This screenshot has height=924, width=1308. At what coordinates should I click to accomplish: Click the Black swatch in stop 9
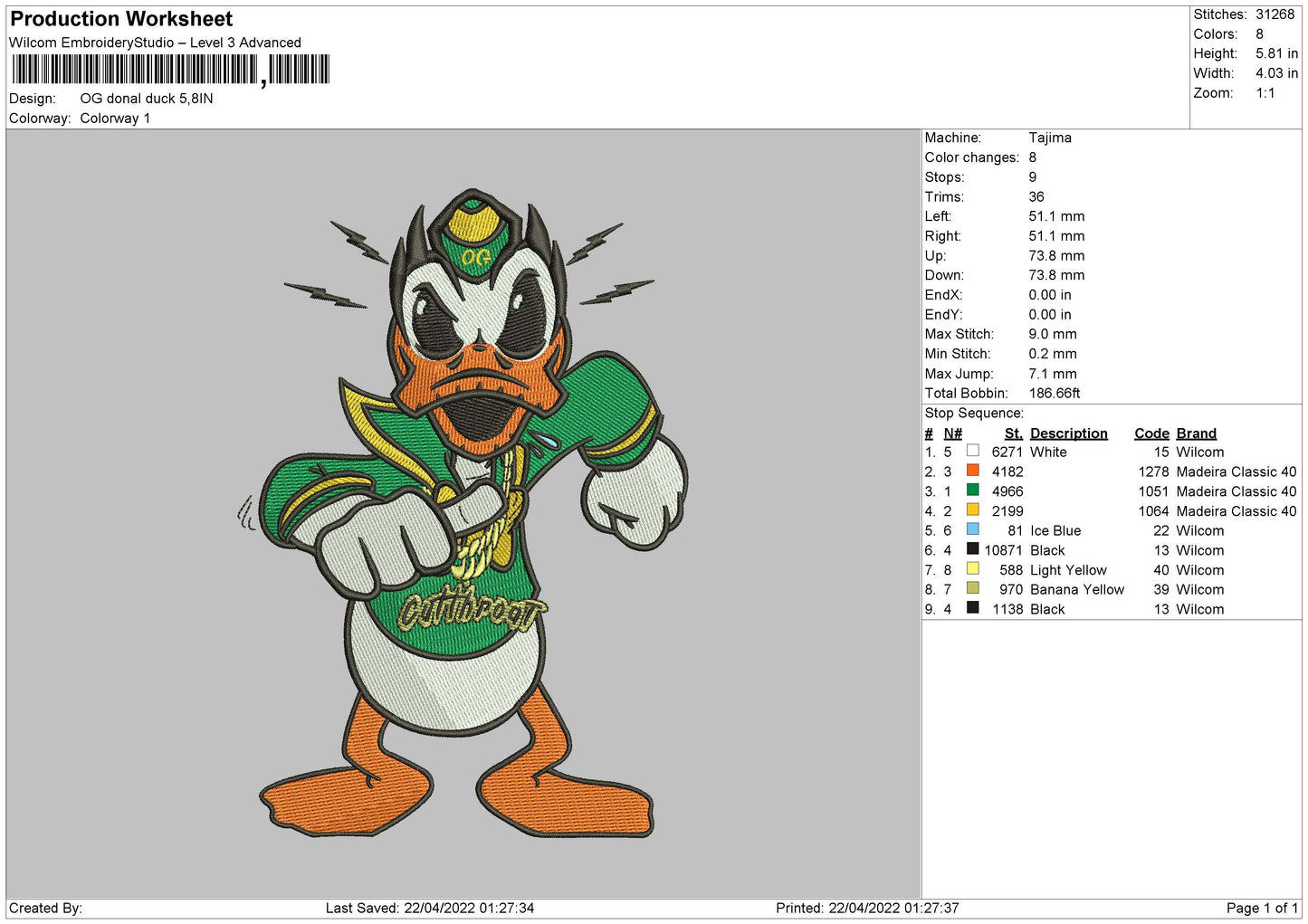(972, 608)
